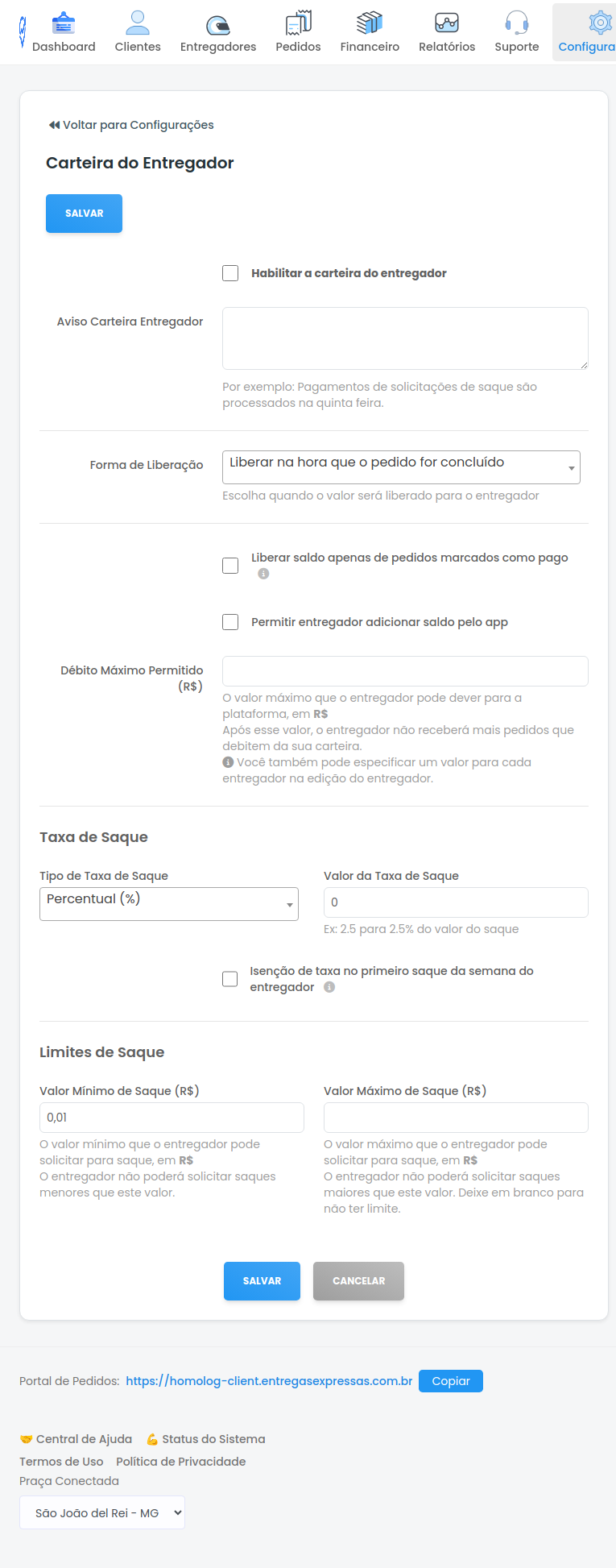Select the Financeiro icon

[x=370, y=24]
